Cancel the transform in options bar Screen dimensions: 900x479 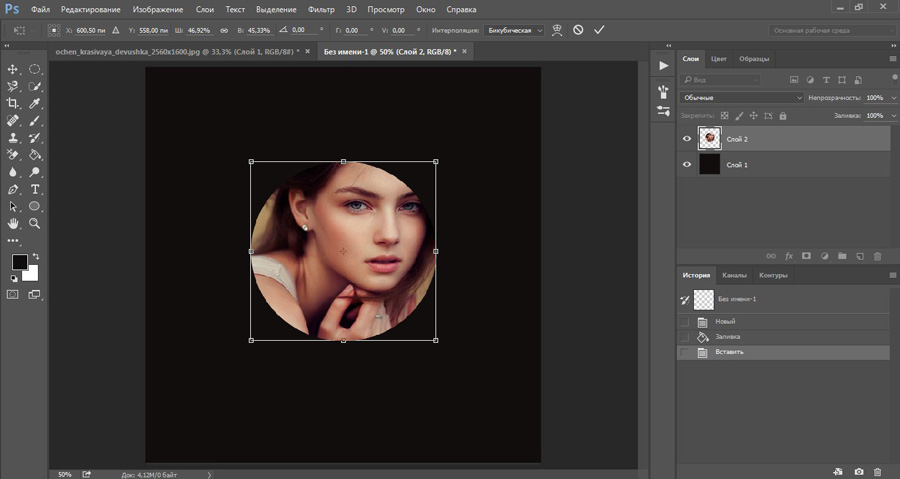[x=578, y=30]
